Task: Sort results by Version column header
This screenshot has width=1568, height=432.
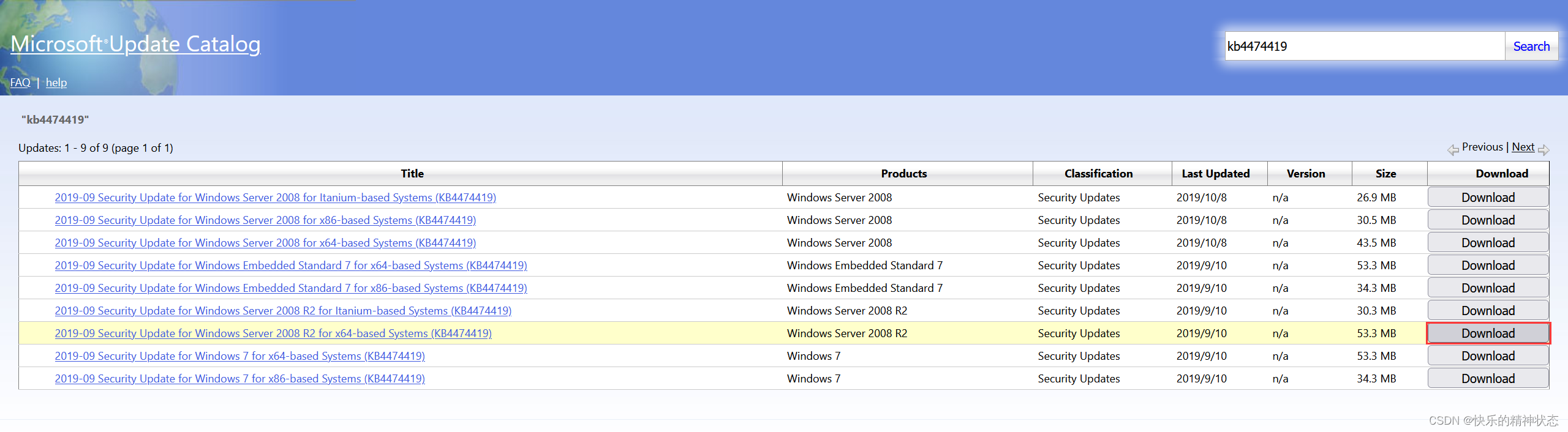Action: (x=1305, y=174)
